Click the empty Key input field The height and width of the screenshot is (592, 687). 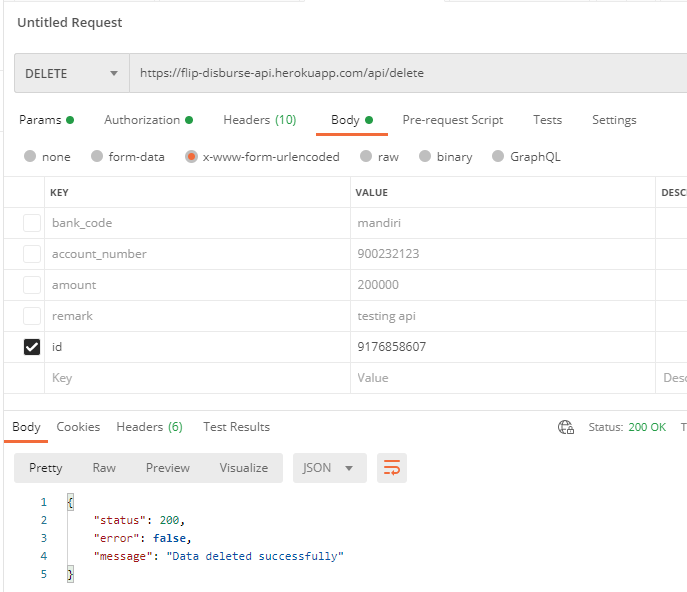(197, 378)
